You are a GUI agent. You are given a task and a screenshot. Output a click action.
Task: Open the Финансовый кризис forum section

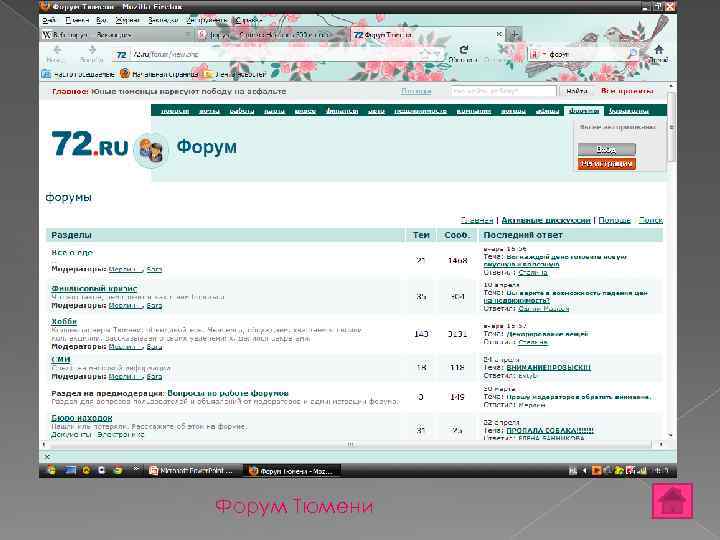(94, 288)
